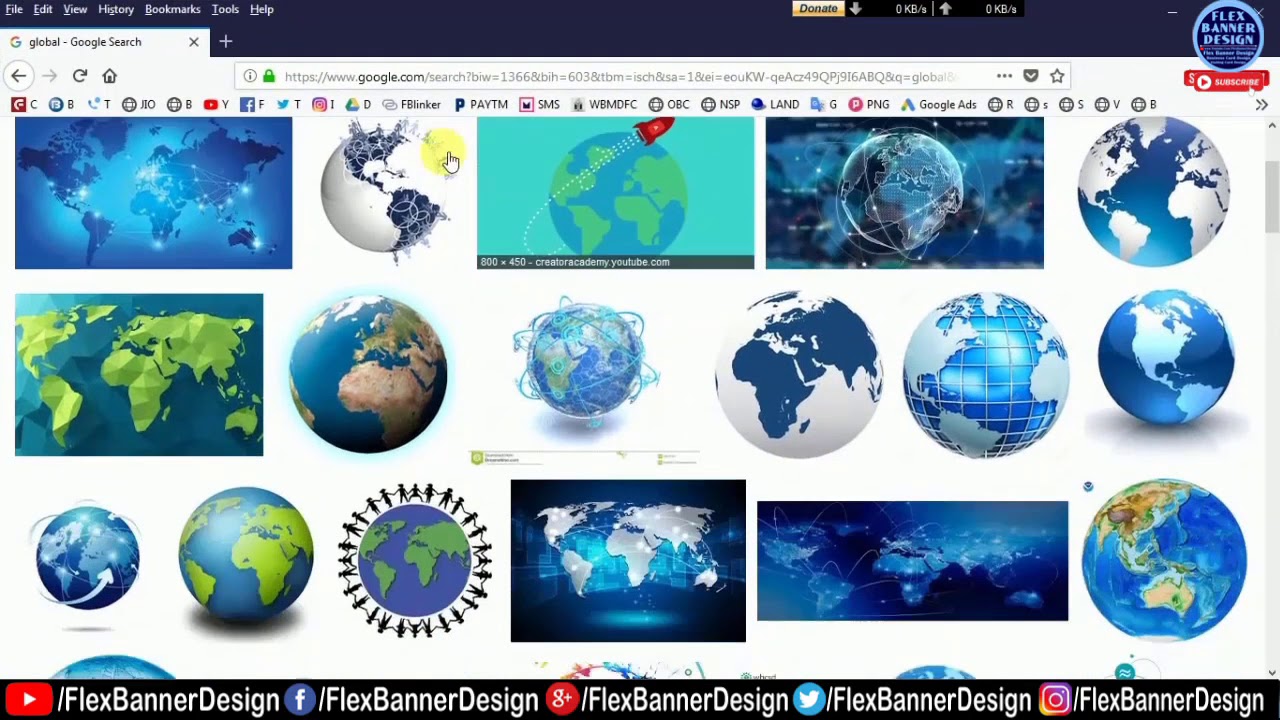1280x720 pixels.
Task: Open the browser home page
Action: [110, 76]
